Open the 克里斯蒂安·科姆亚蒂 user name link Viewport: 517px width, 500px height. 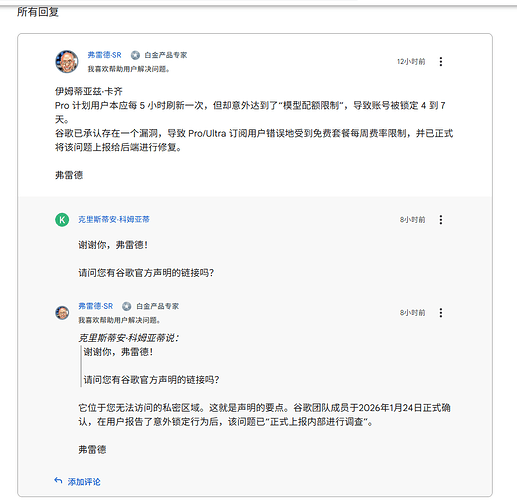click(x=114, y=219)
